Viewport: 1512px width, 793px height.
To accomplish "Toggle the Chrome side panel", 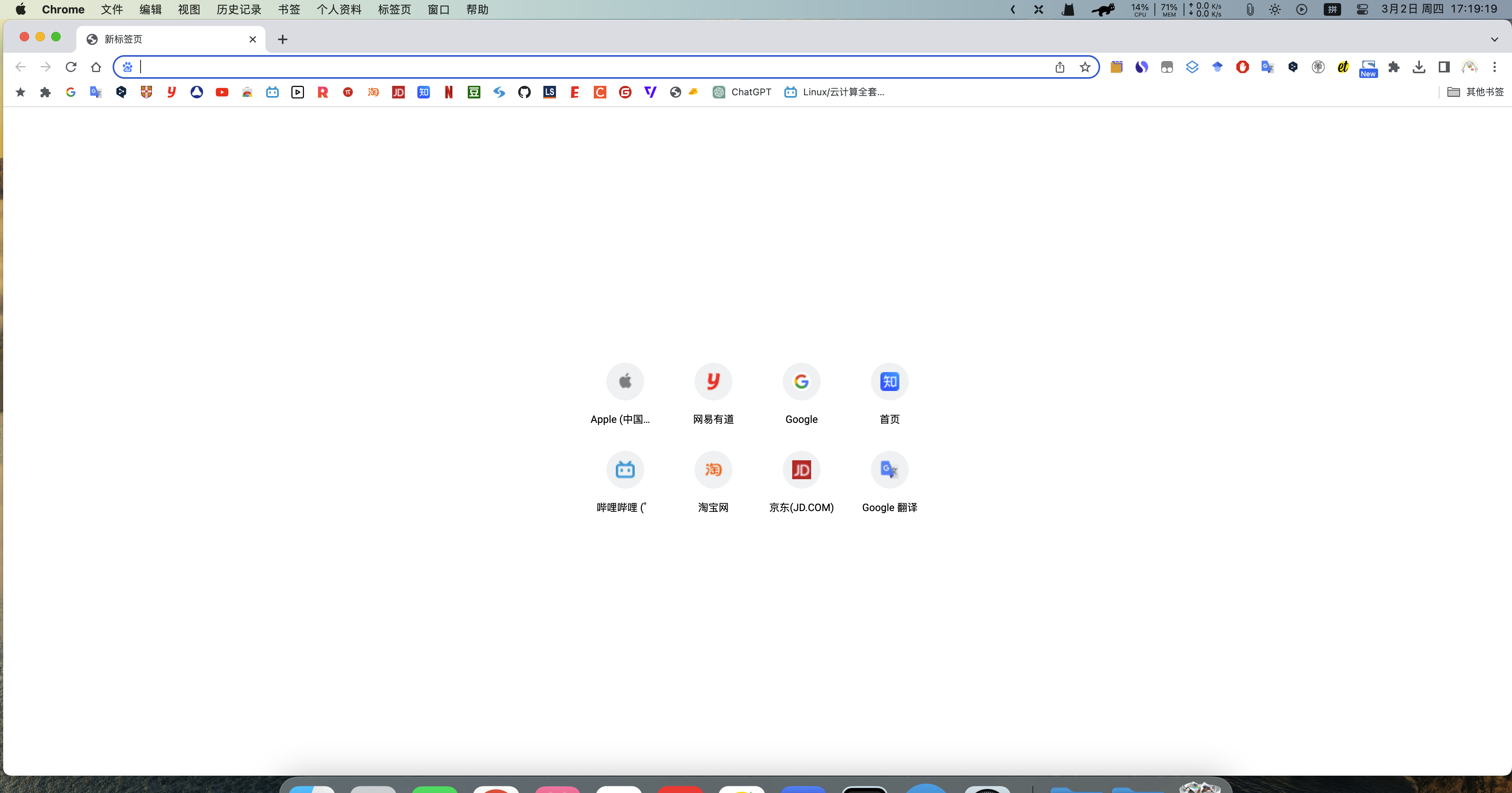I will [x=1444, y=67].
